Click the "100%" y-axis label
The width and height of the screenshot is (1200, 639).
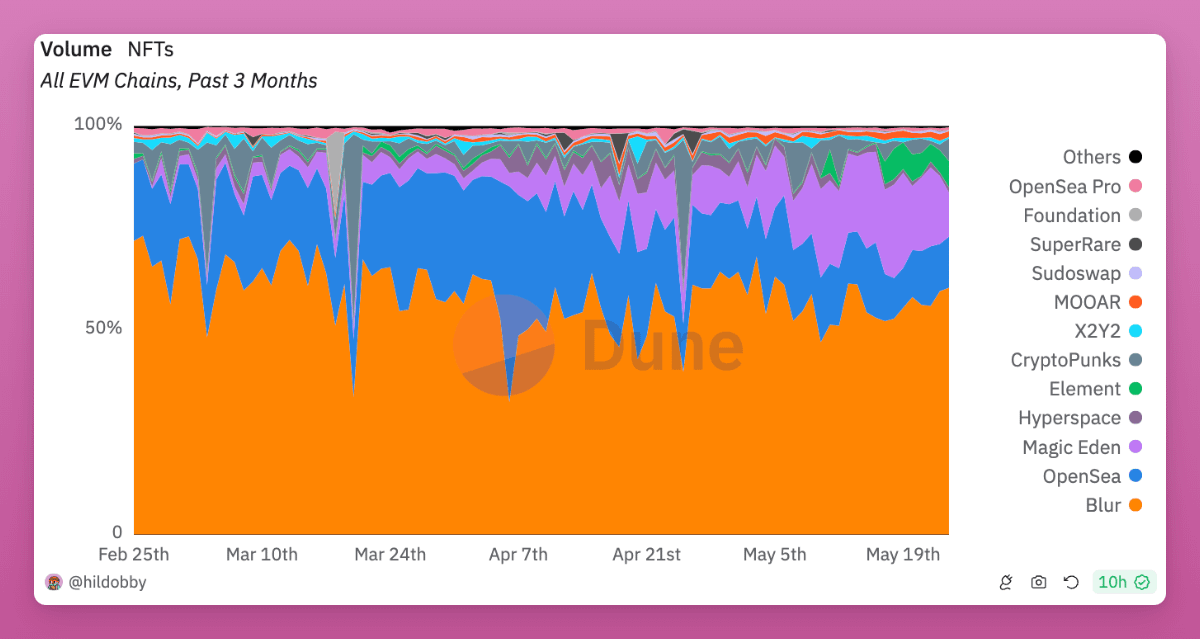tap(98, 125)
